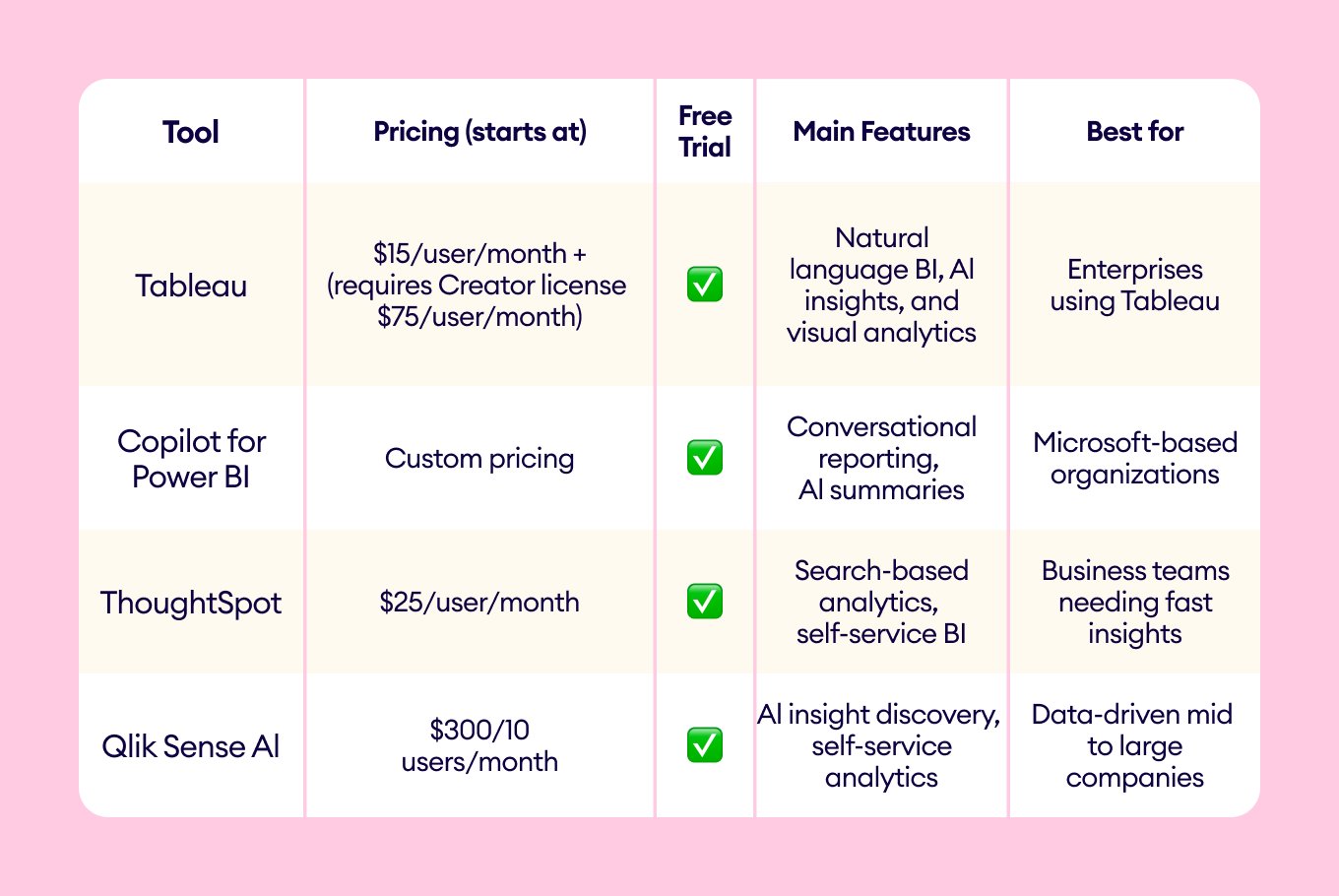Click the Main Features column header
The image size is (1339, 896).
click(x=881, y=132)
